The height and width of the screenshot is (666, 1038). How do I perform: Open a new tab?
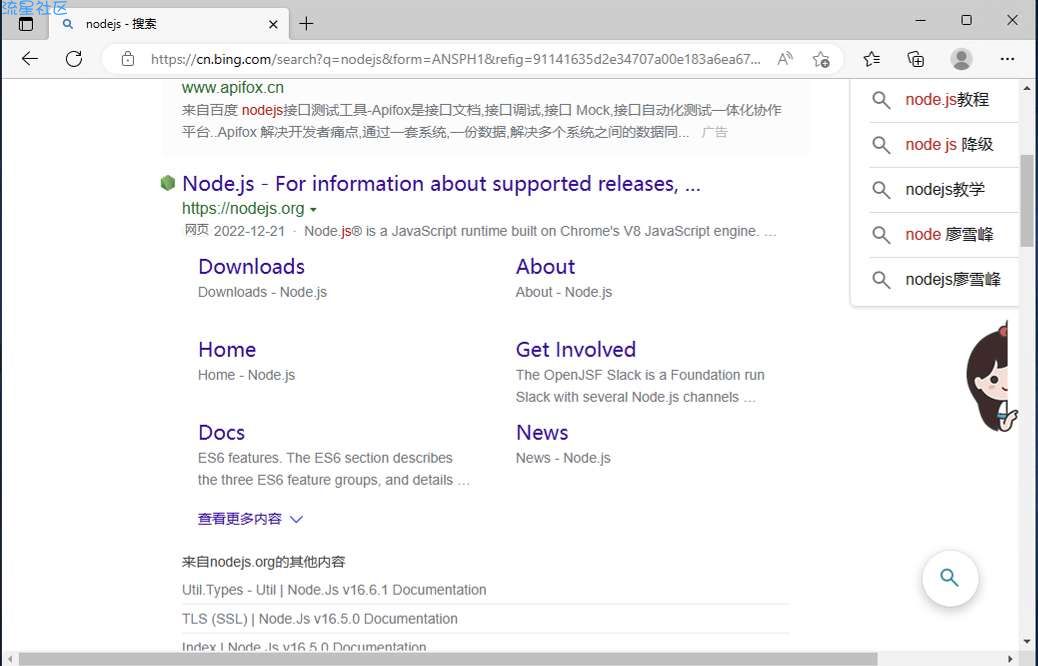point(306,24)
